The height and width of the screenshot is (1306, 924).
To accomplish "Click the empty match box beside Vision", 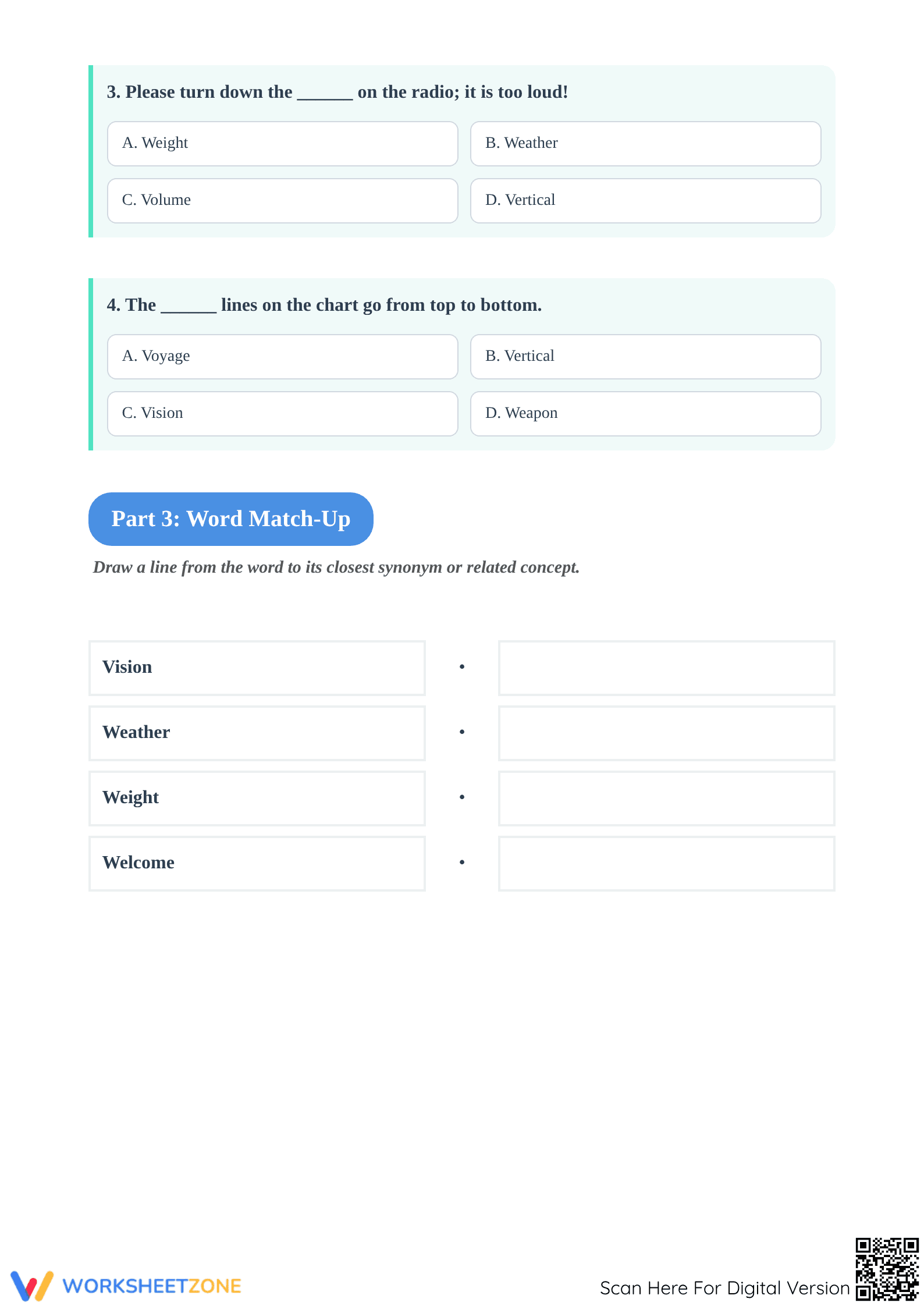I will point(666,668).
